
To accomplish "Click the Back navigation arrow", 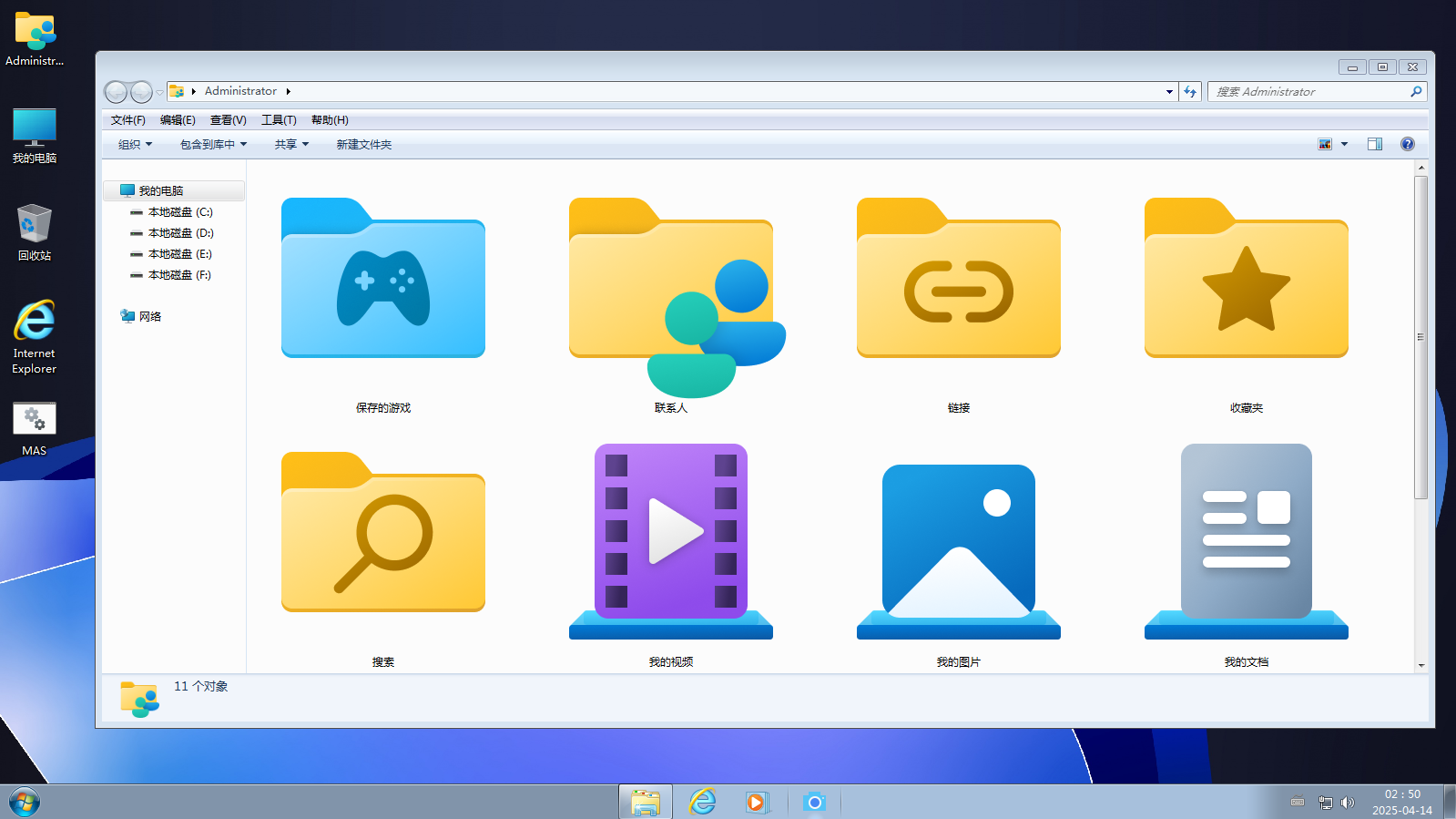I will pyautogui.click(x=116, y=92).
